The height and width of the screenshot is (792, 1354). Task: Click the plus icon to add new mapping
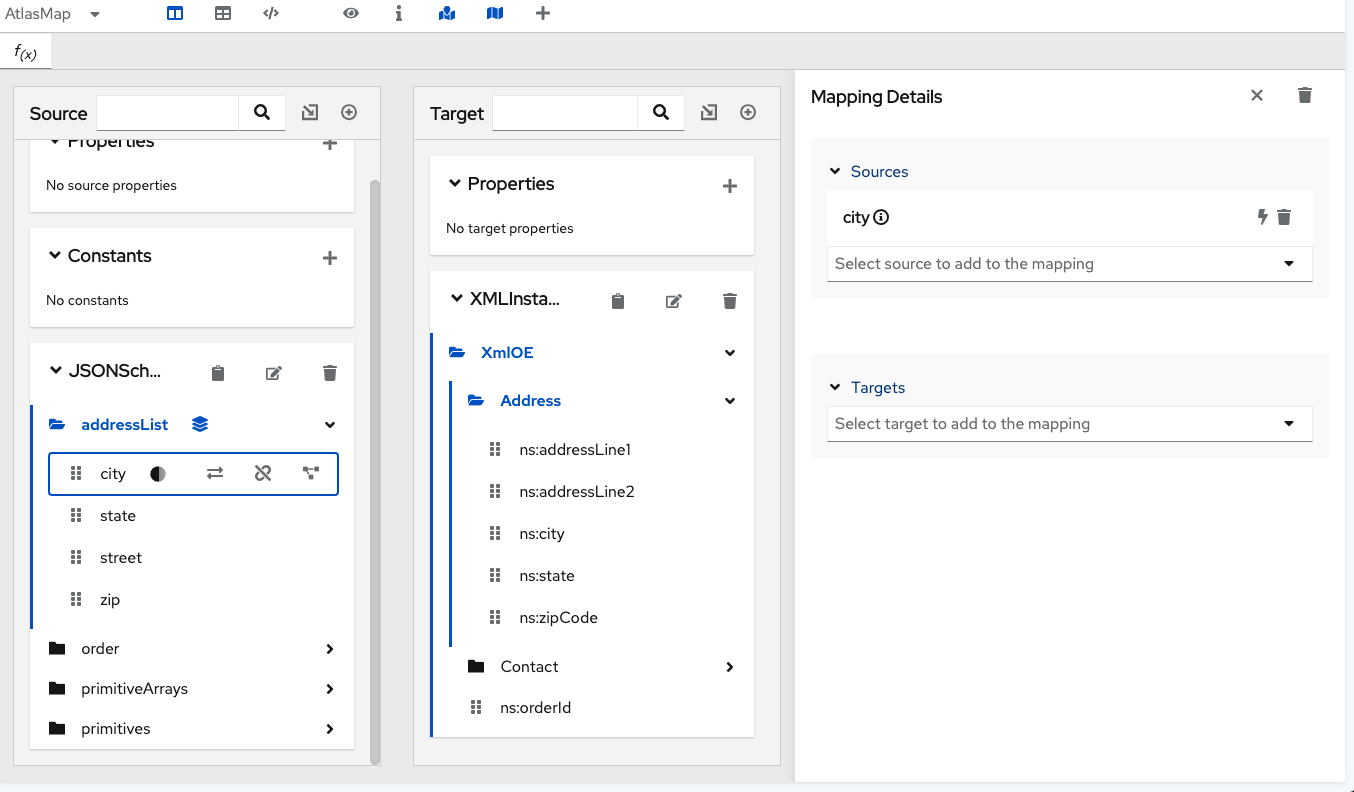pyautogui.click(x=543, y=14)
